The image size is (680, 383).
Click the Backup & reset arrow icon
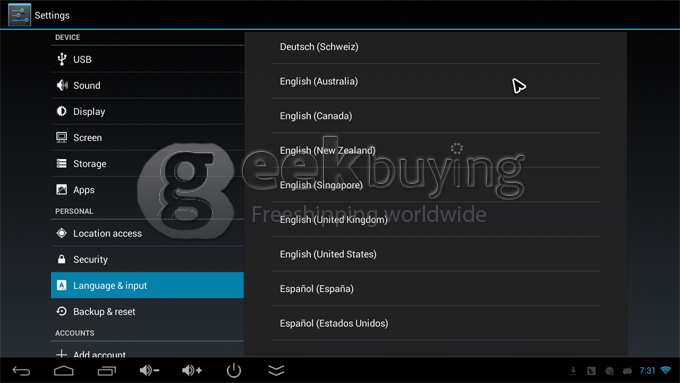click(x=62, y=311)
